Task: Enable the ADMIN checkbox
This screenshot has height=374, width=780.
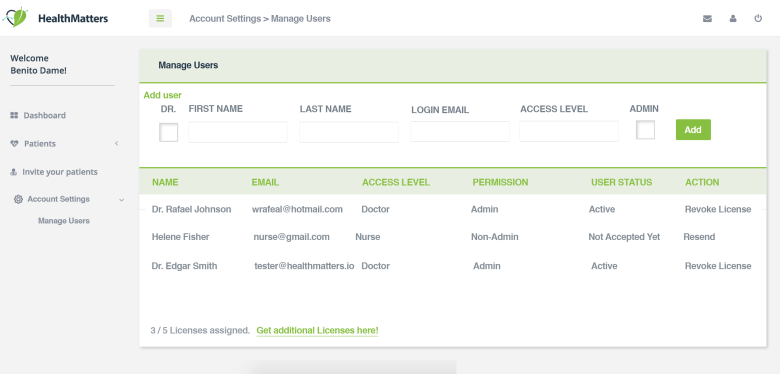Action: 645,130
